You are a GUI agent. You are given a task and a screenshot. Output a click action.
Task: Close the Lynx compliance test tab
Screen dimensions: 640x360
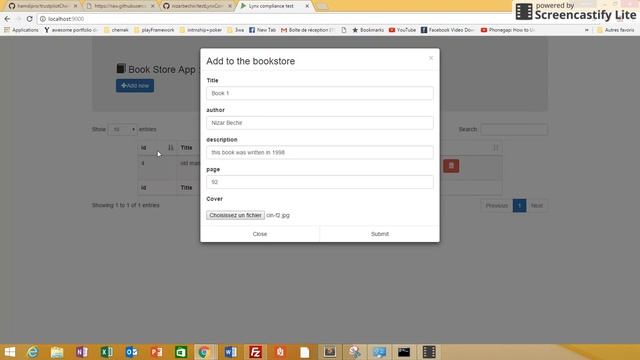tap(307, 6)
